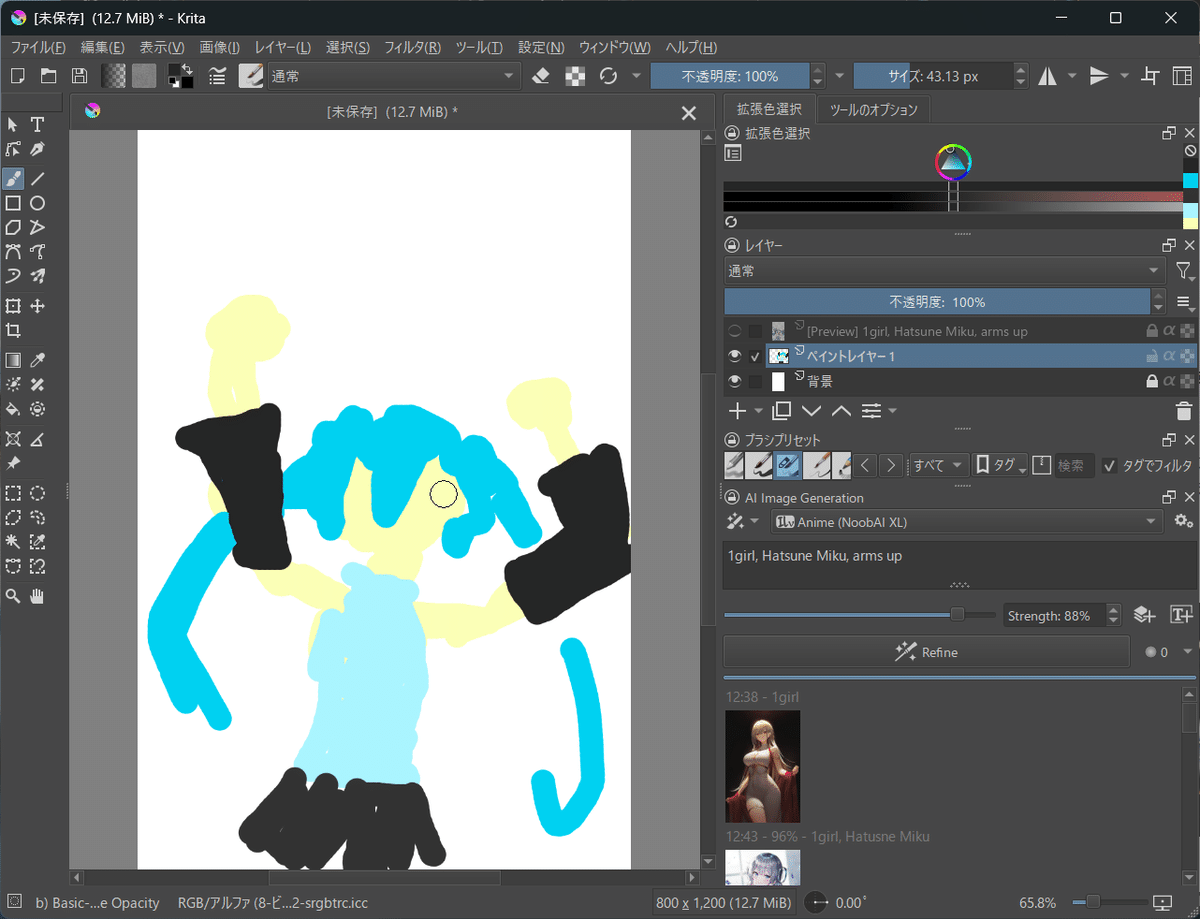The width and height of the screenshot is (1200, 919).
Task: Pick the Color Sampler eyedropper tool
Action: point(37,359)
